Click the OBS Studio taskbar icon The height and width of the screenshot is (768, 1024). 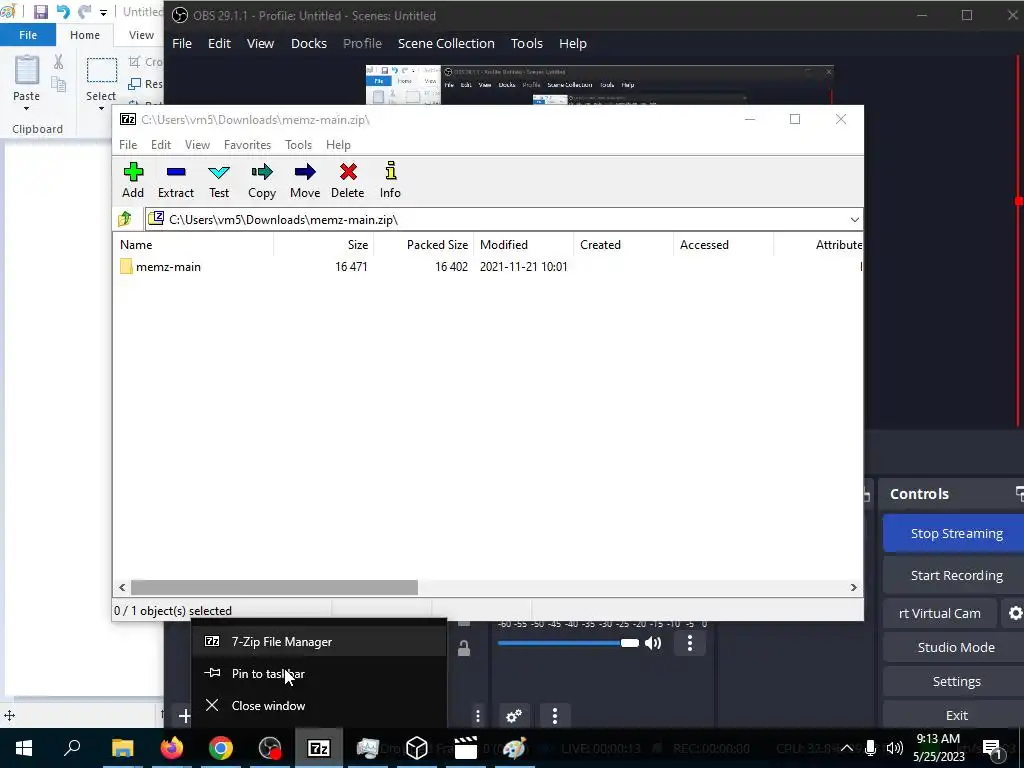tap(270, 748)
